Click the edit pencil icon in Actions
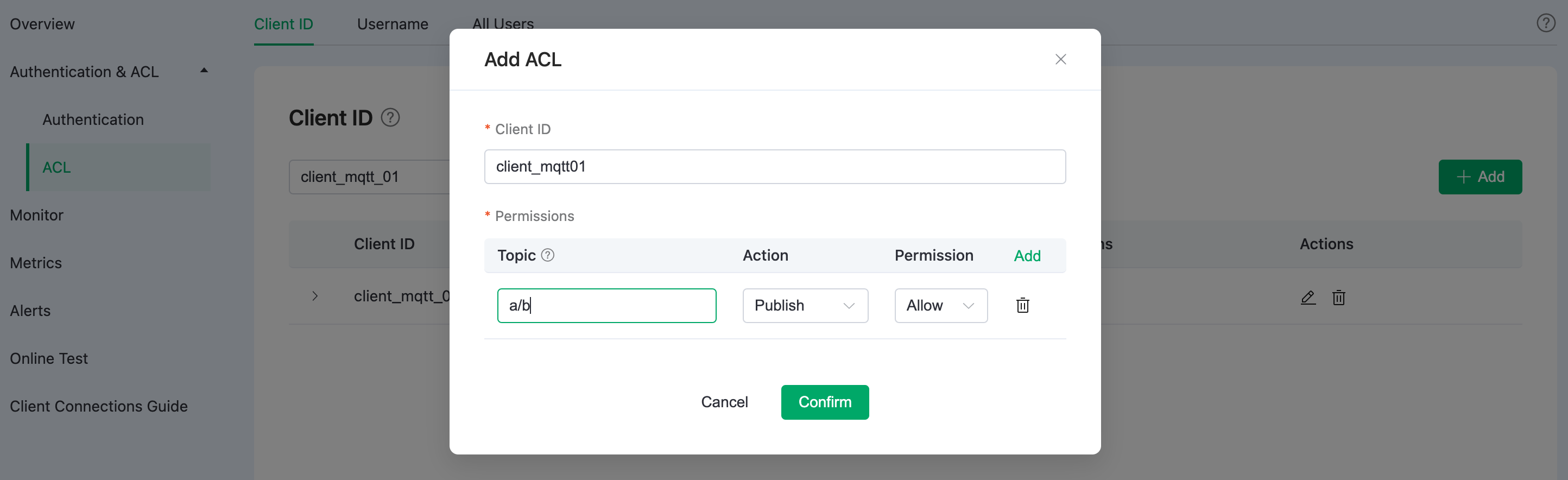This screenshot has width=1568, height=480. (x=1308, y=297)
